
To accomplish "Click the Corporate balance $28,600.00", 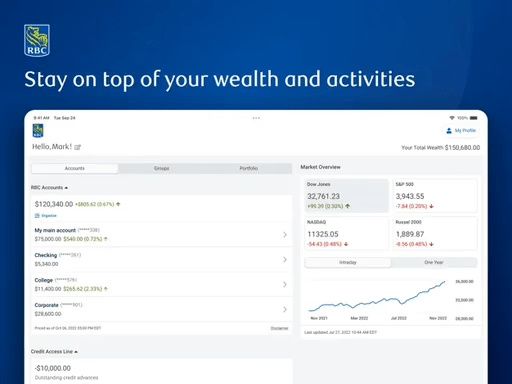I will 48,314.
